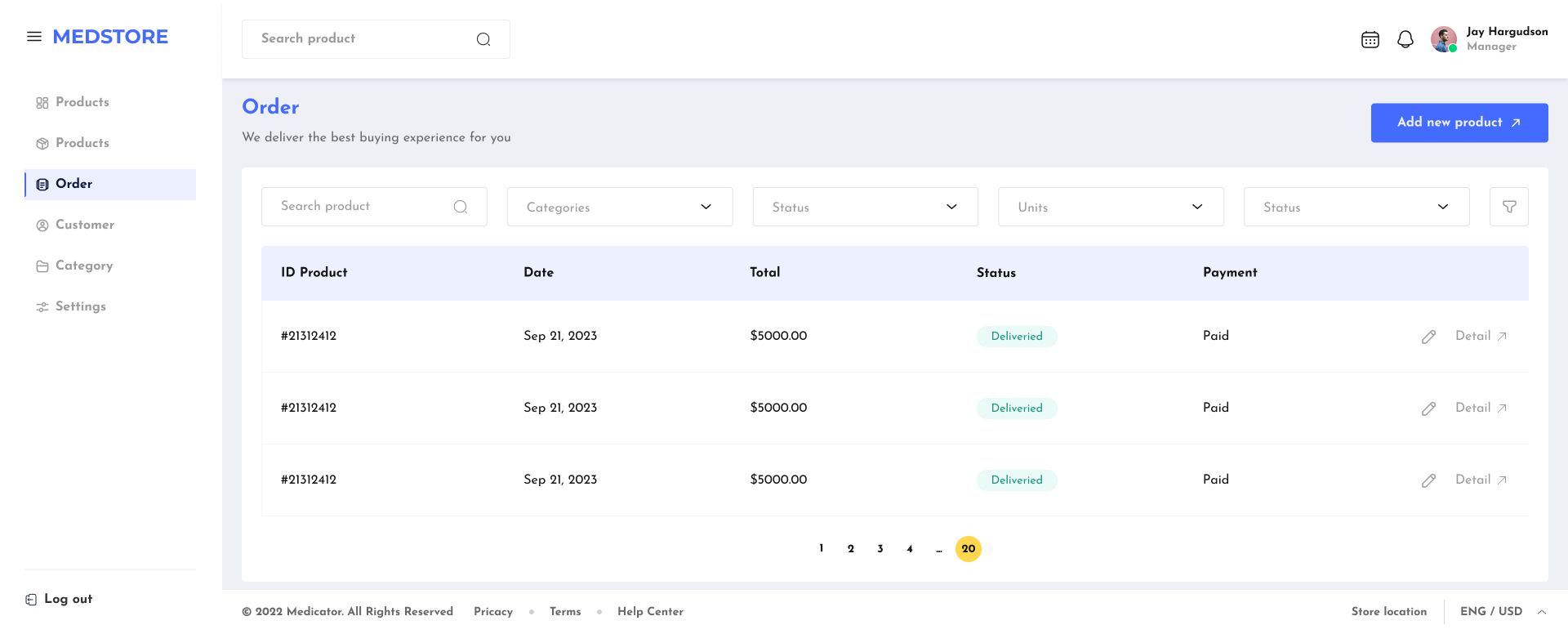The height and width of the screenshot is (634, 1568).
Task: Click edit pencil on third order row
Action: [1428, 480]
